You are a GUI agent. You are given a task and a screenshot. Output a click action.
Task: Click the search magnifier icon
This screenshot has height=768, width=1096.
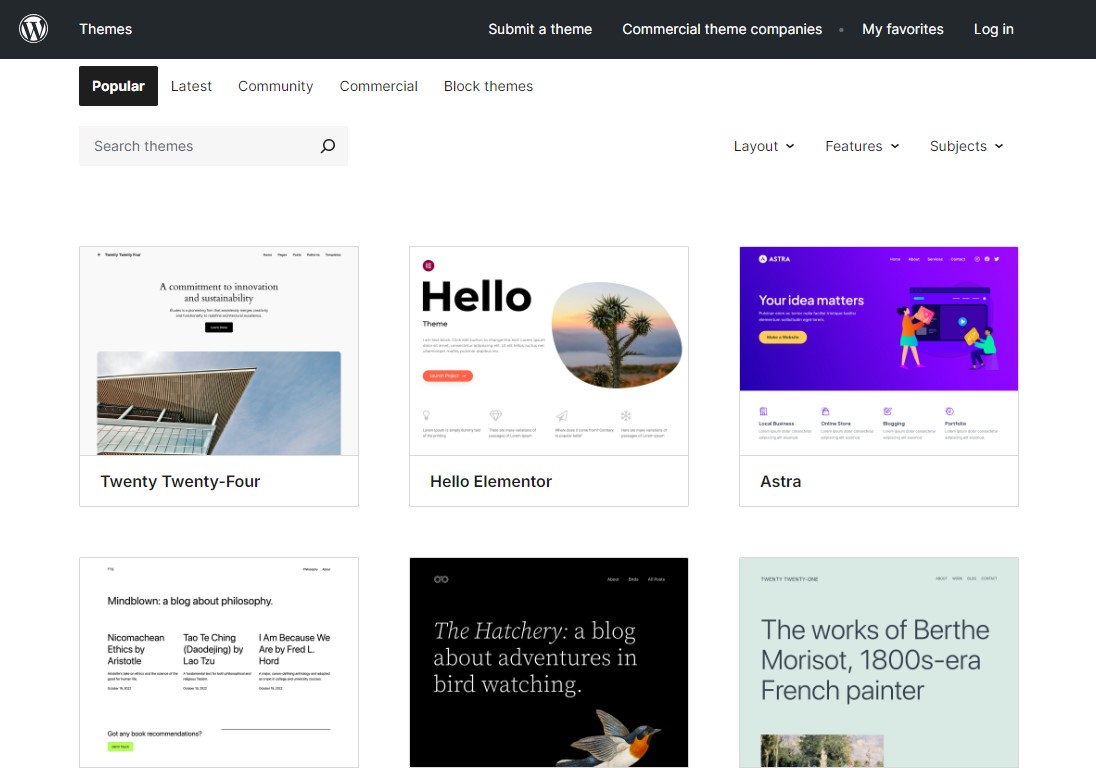pos(328,146)
